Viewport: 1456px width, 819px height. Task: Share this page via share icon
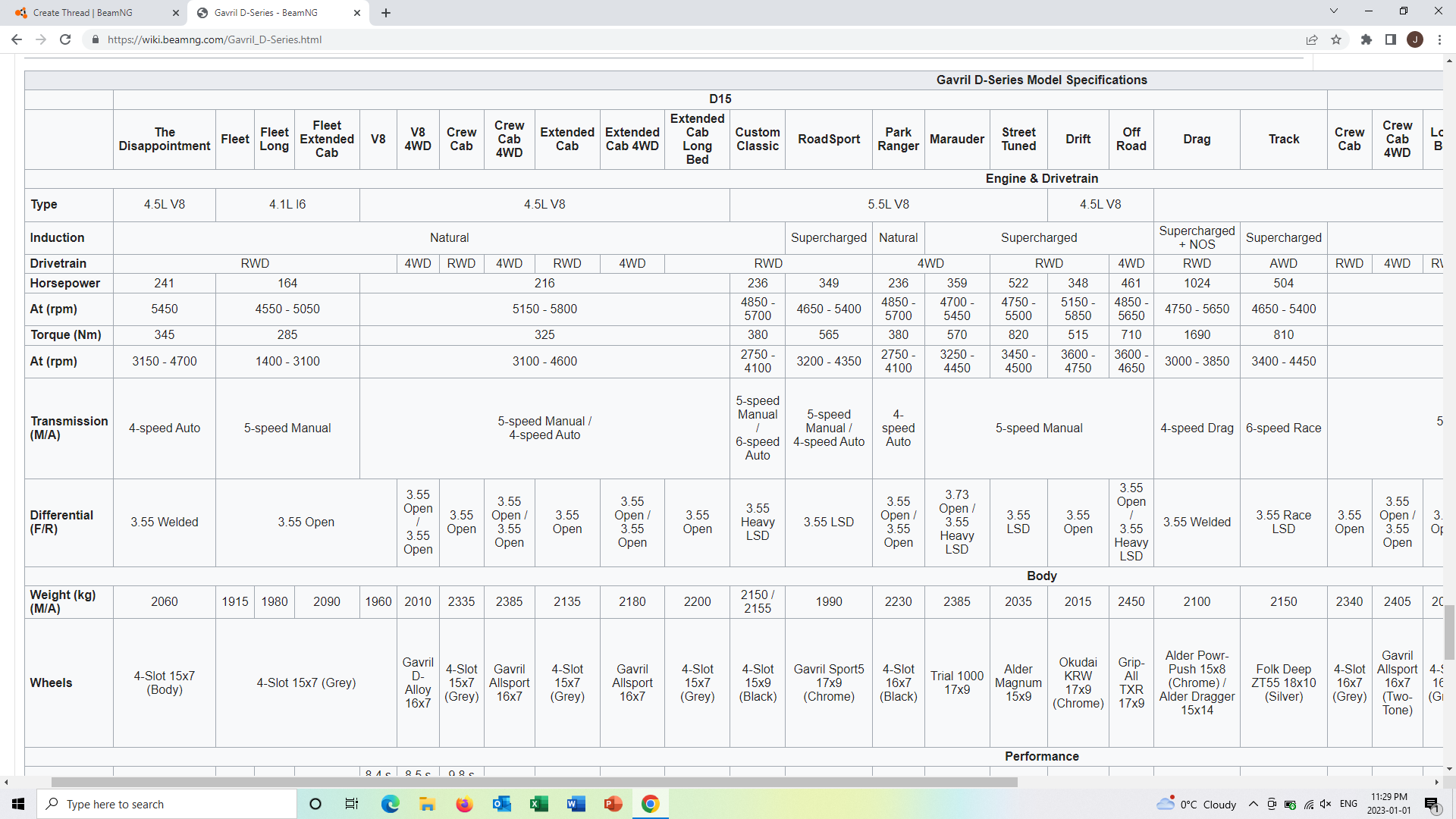click(1312, 39)
